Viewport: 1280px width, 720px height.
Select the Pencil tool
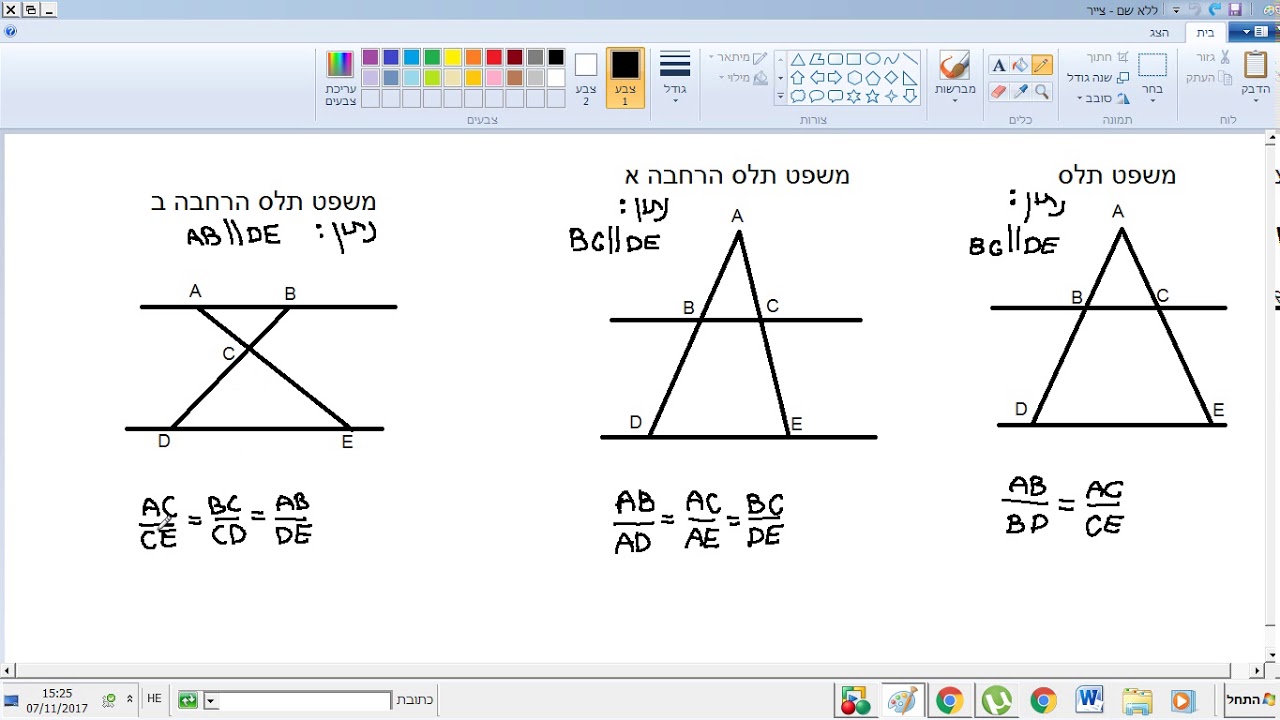(x=1041, y=65)
